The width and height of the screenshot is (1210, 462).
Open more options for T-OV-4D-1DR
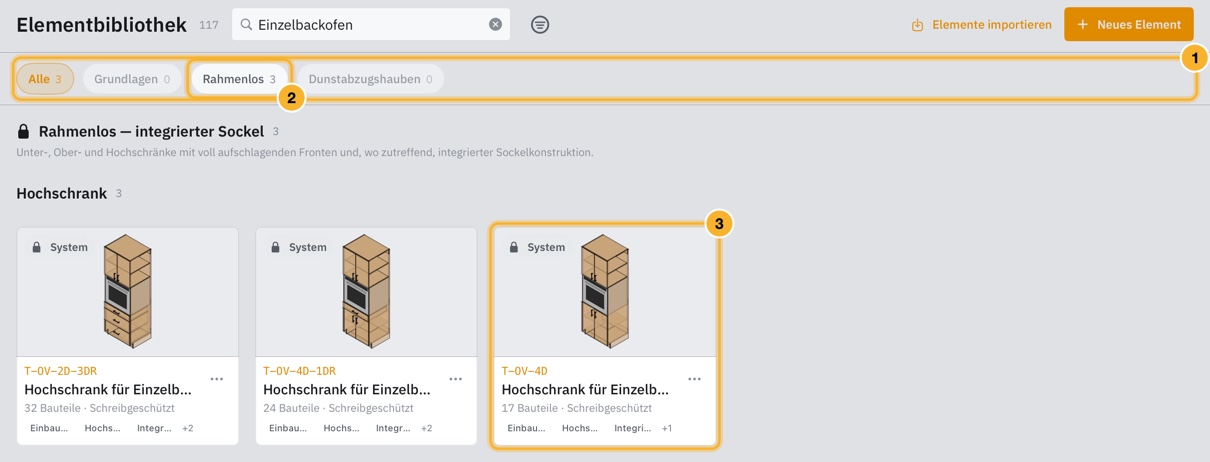(456, 379)
